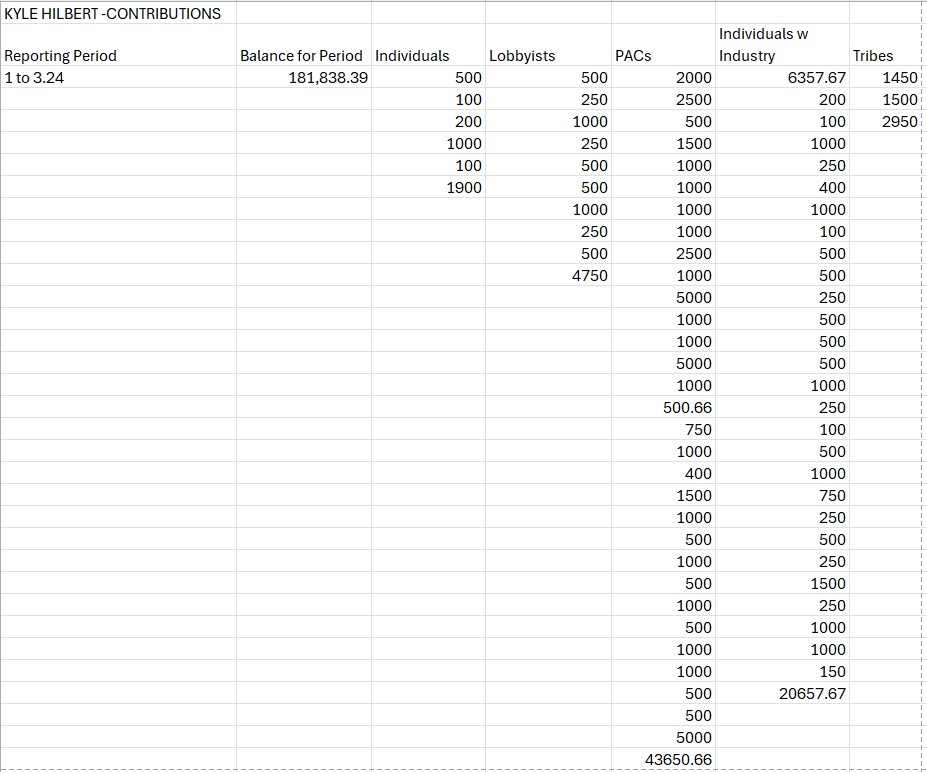Viewport: 927px width, 772px height.
Task: Select the 150 cell under Individuals w Industry
Action: (x=832, y=672)
